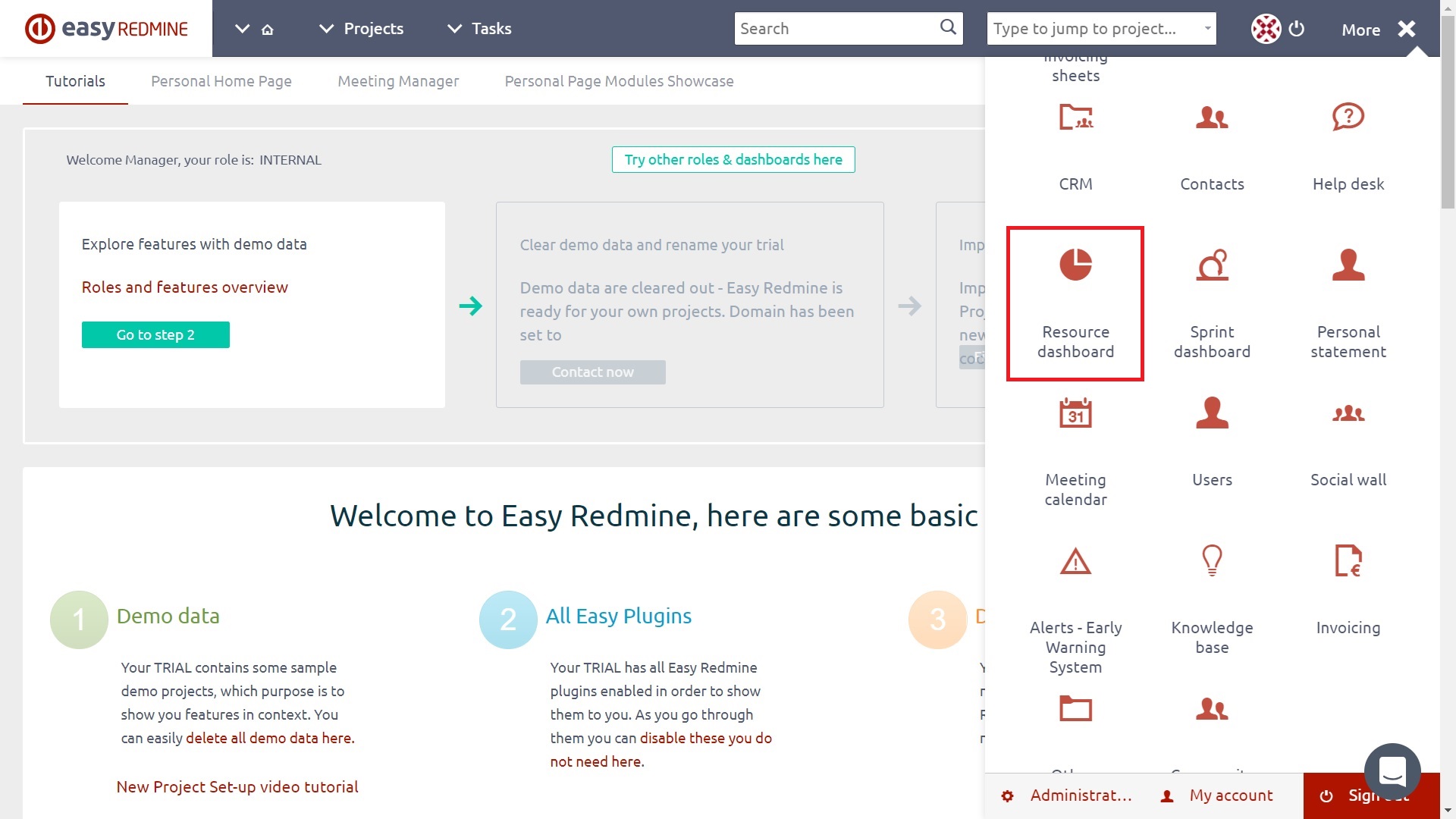
Task: Click the folder icon below Alerts
Action: click(1075, 708)
